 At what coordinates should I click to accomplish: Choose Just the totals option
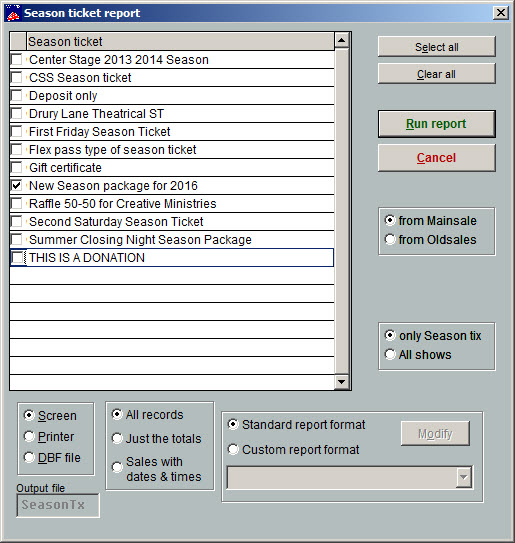117,438
